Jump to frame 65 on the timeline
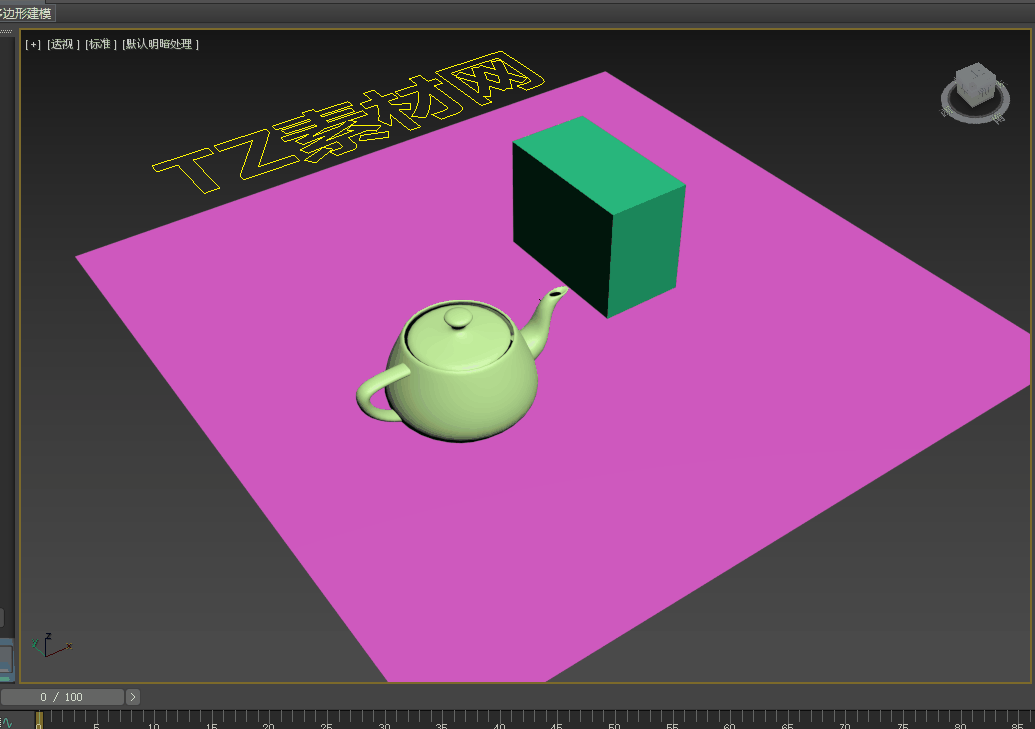 (787, 720)
